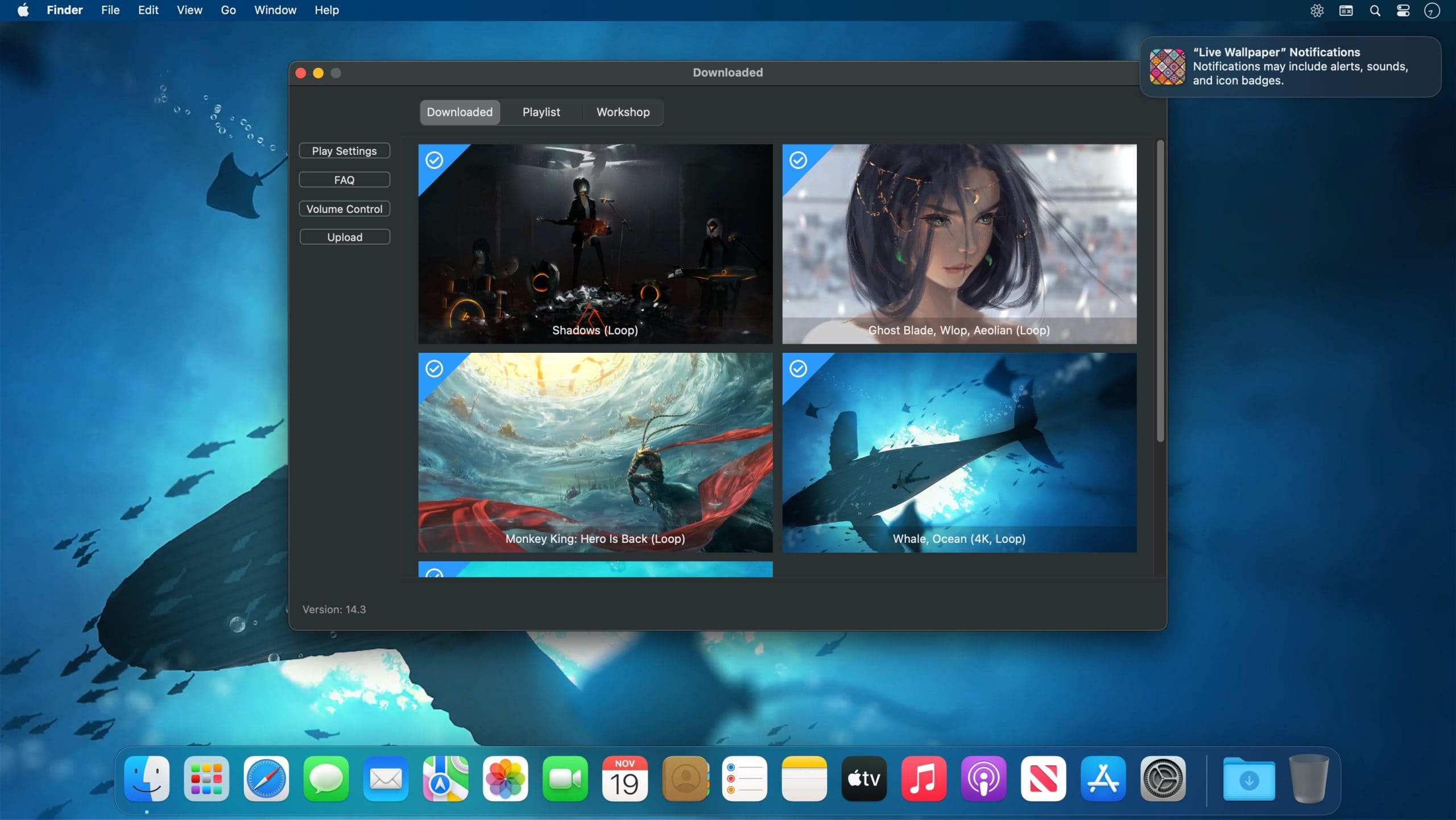Image resolution: width=1456 pixels, height=820 pixels.
Task: Switch to the Workshop tab
Action: 622,111
